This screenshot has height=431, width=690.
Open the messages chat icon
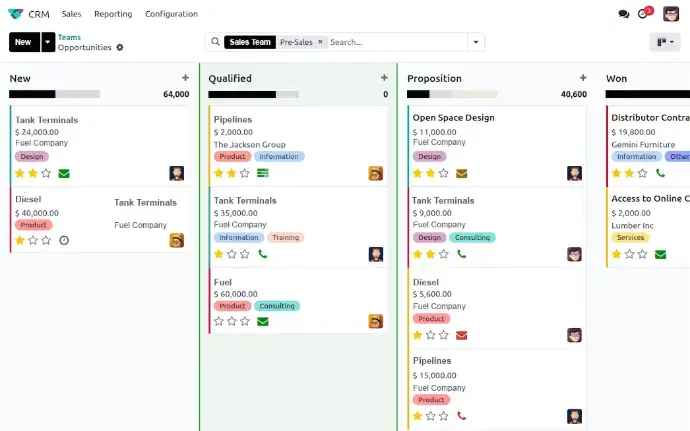(x=624, y=14)
